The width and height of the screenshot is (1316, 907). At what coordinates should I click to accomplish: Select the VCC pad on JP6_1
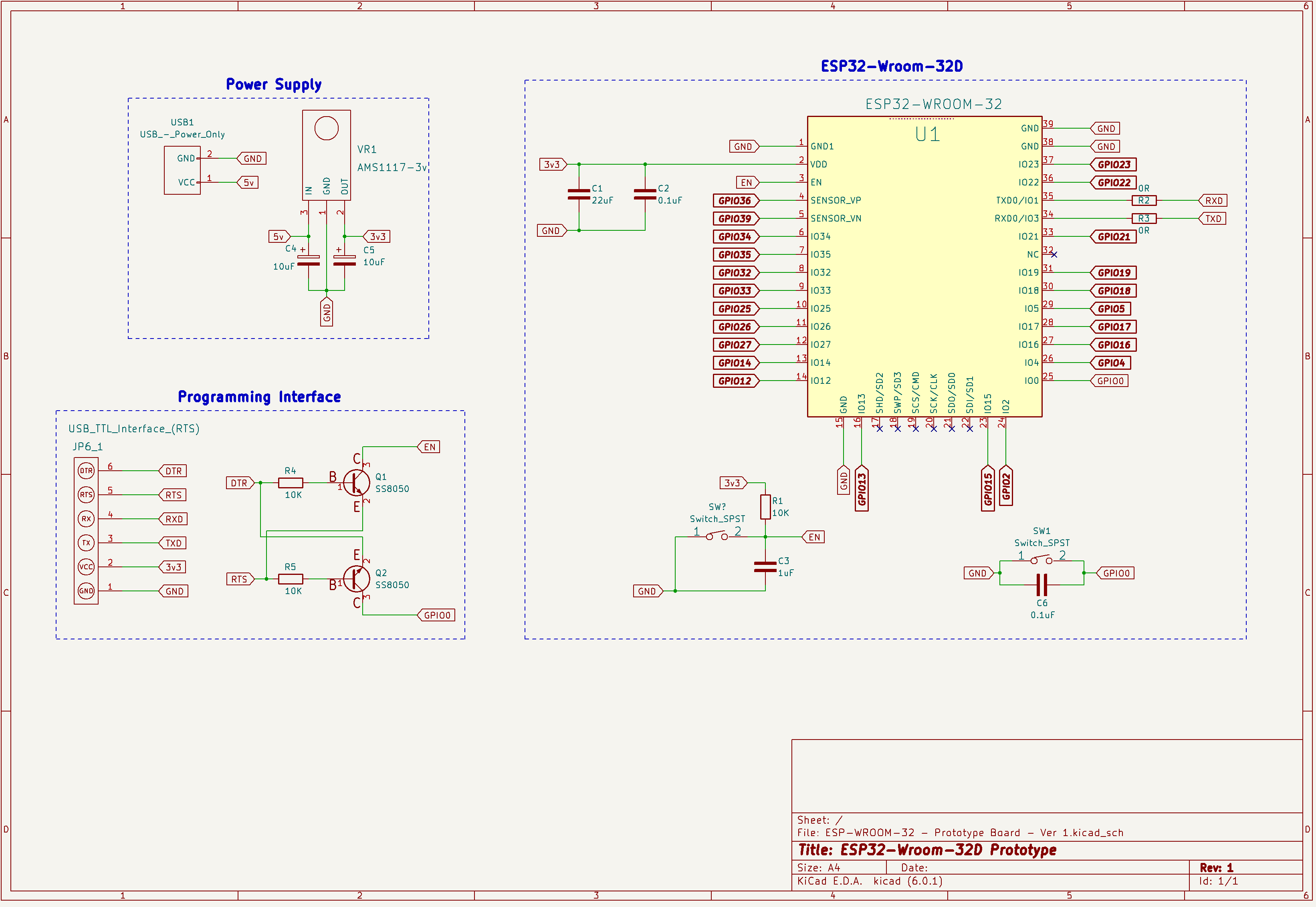[86, 567]
